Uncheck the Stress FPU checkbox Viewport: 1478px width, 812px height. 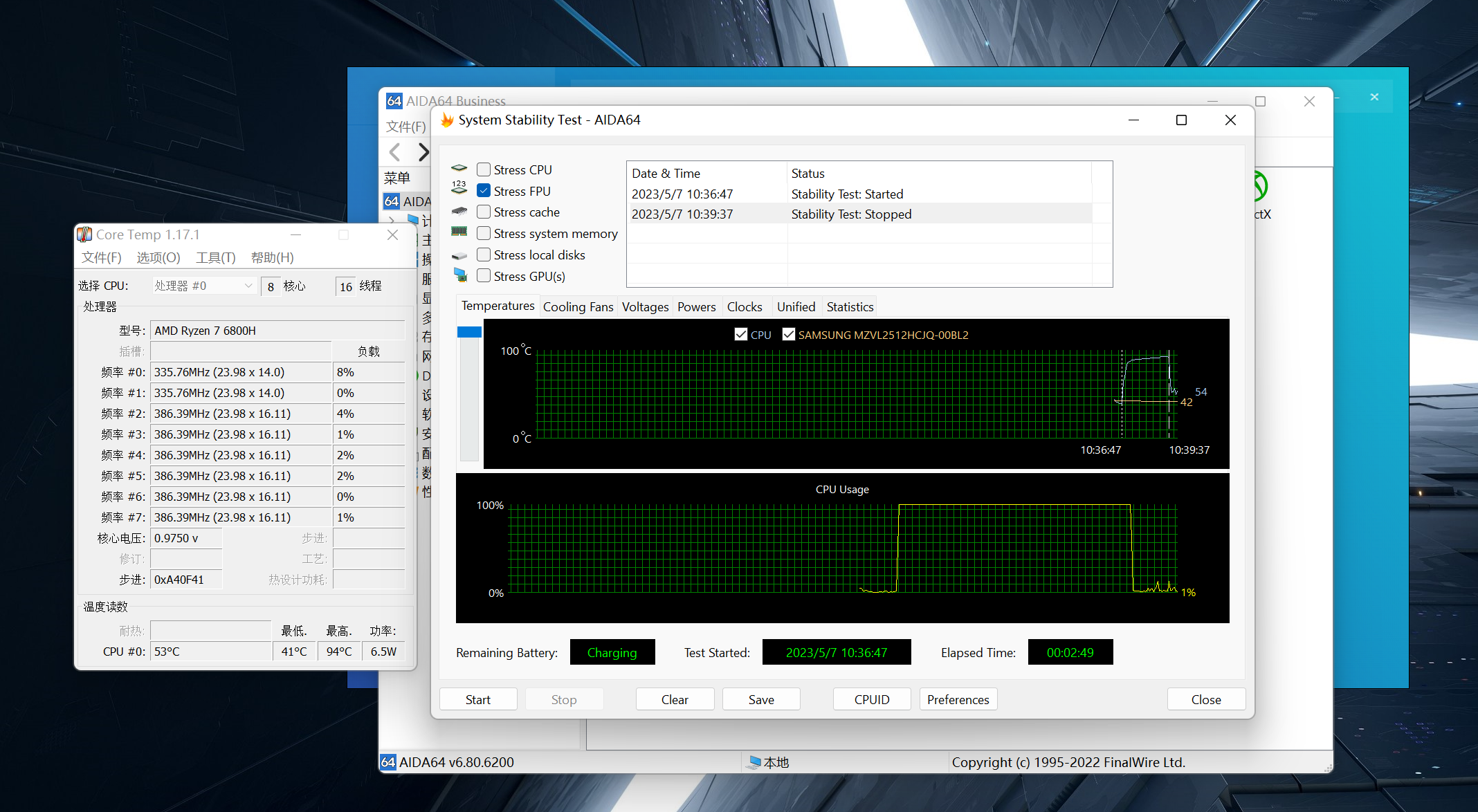pos(484,191)
